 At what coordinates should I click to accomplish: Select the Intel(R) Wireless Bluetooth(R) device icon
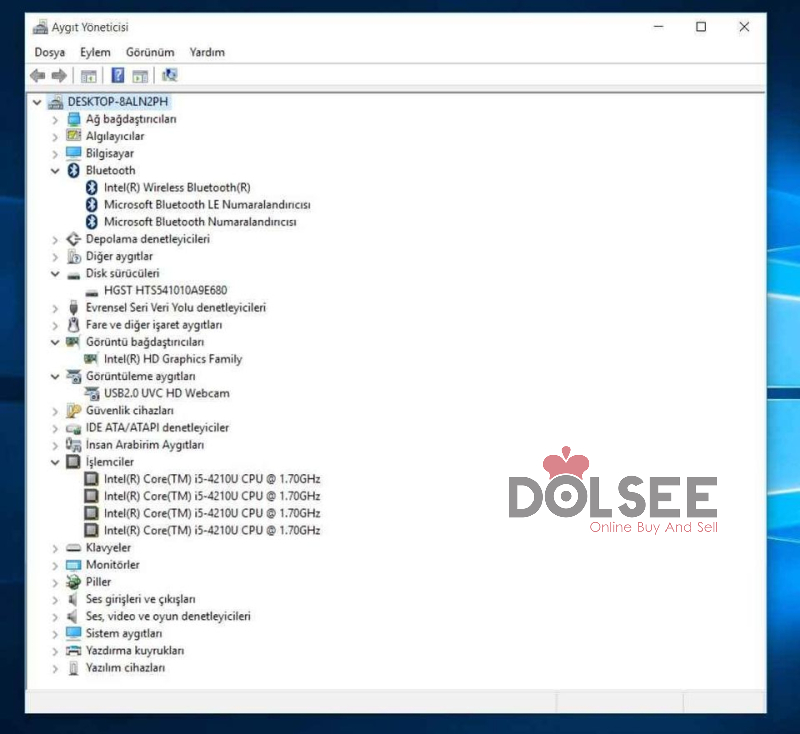point(92,188)
